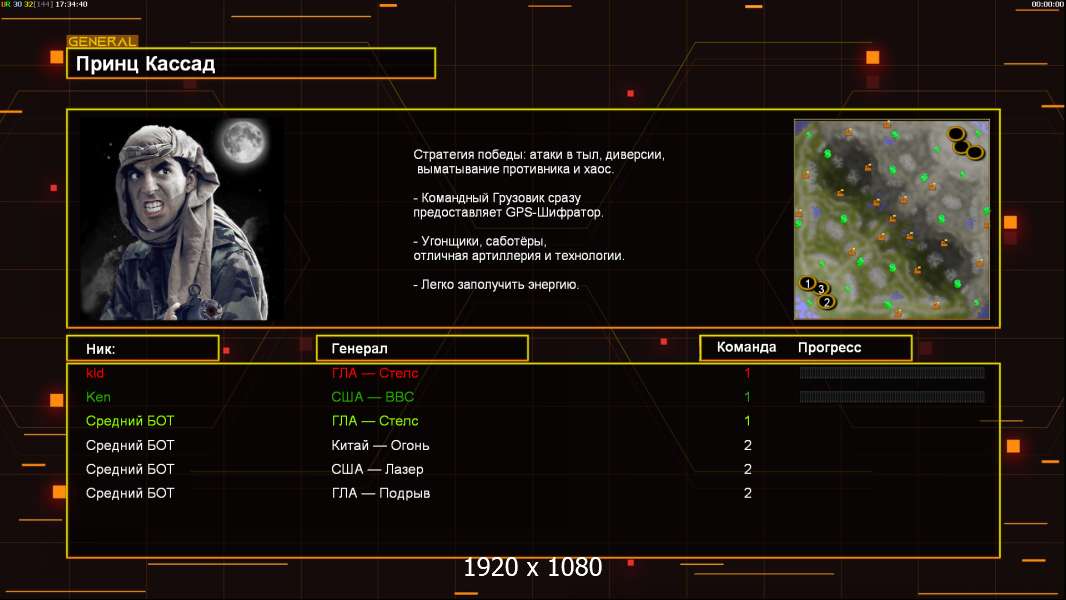
Task: Select the Китай — Огонь general entry
Action: point(380,445)
